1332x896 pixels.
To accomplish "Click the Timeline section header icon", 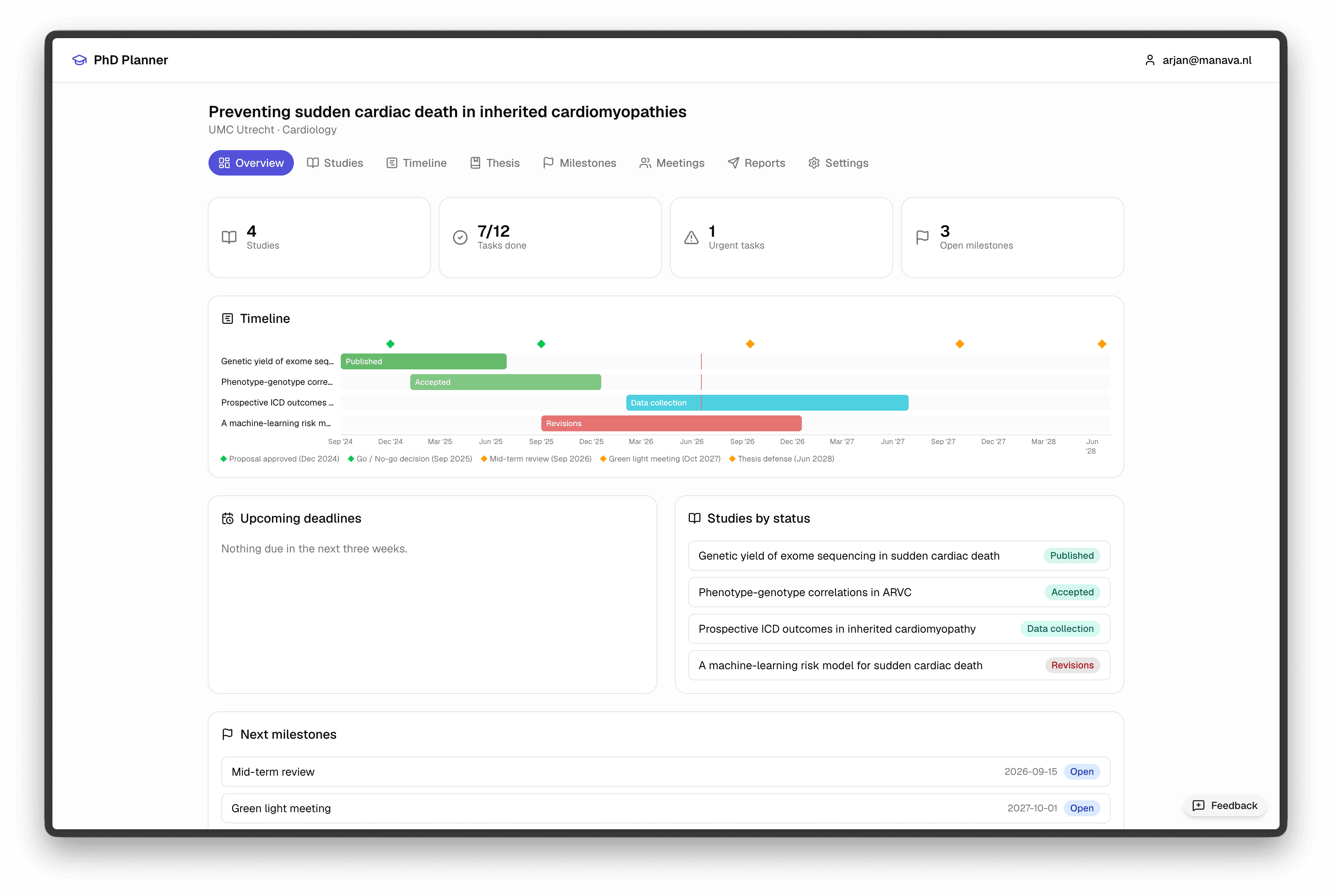I will pos(228,319).
